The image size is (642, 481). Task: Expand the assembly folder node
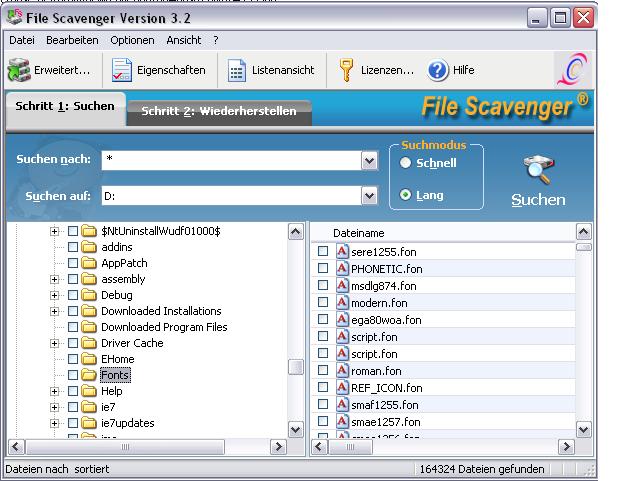tap(54, 279)
